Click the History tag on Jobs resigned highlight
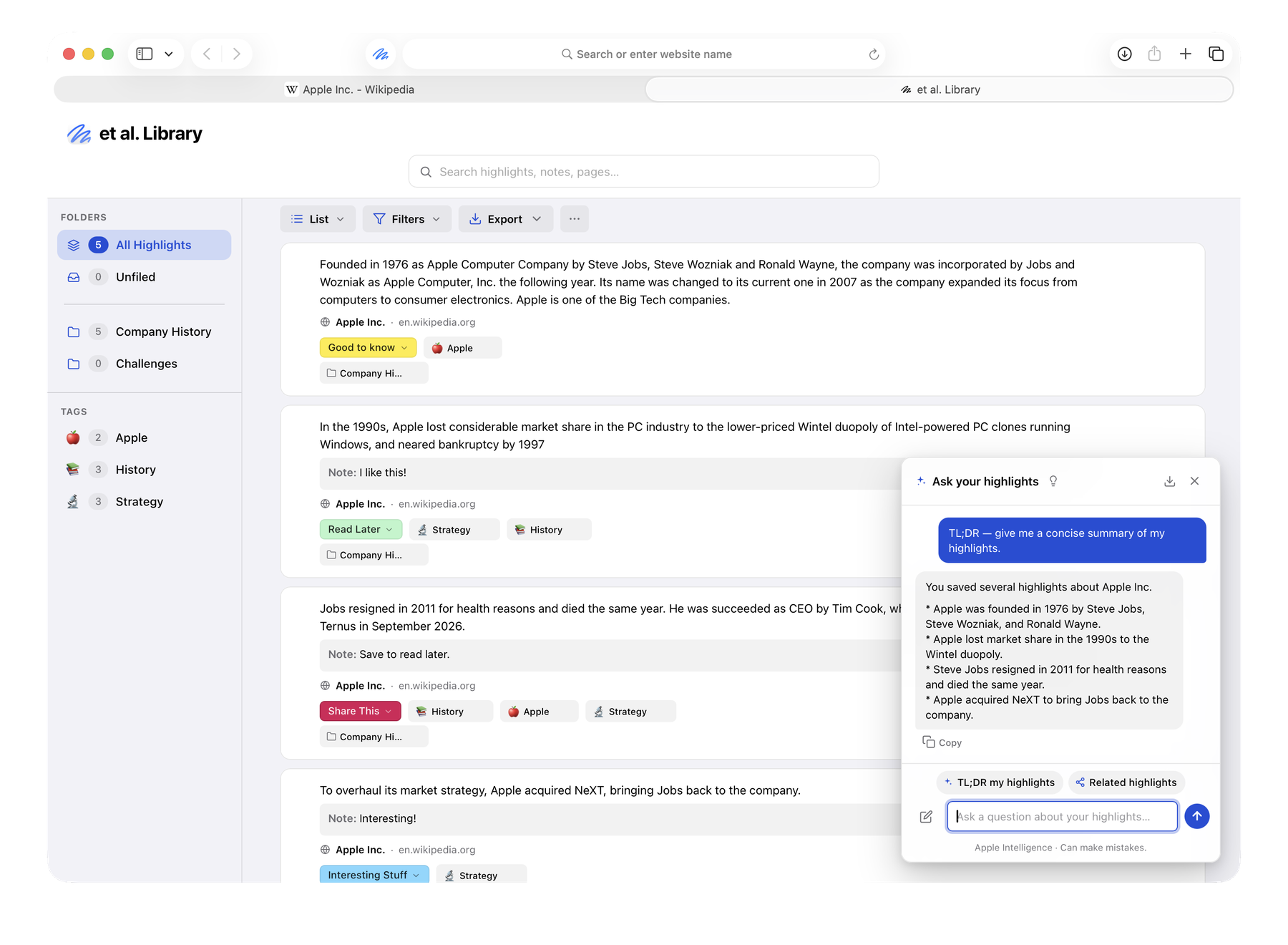Image resolution: width=1288 pixels, height=945 pixels. [450, 712]
